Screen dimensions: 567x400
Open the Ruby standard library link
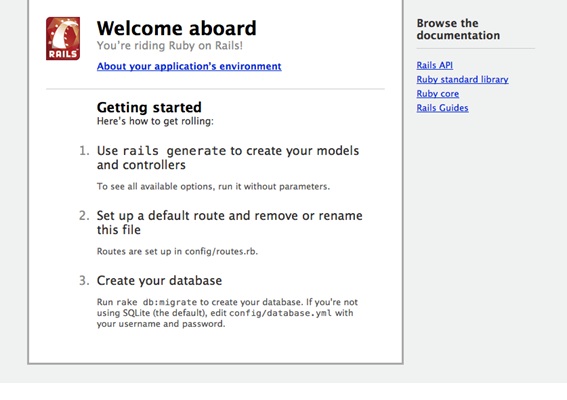point(462,80)
